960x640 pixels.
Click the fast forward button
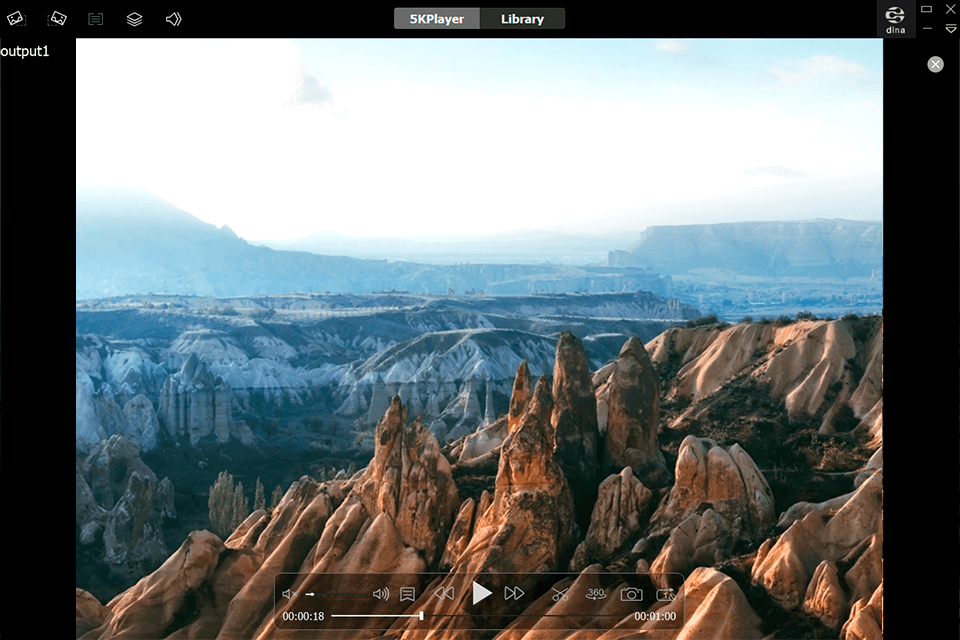pyautogui.click(x=514, y=594)
